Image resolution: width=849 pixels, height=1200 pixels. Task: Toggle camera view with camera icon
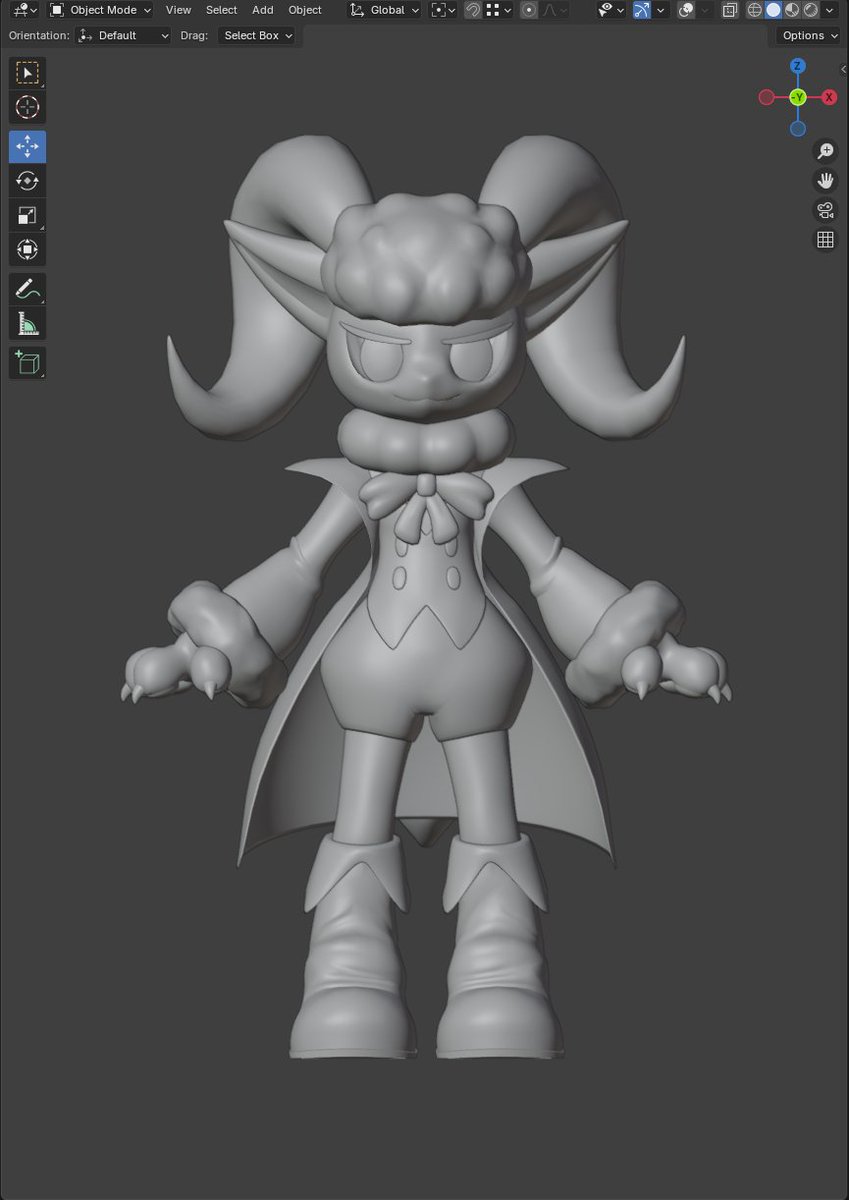click(825, 210)
